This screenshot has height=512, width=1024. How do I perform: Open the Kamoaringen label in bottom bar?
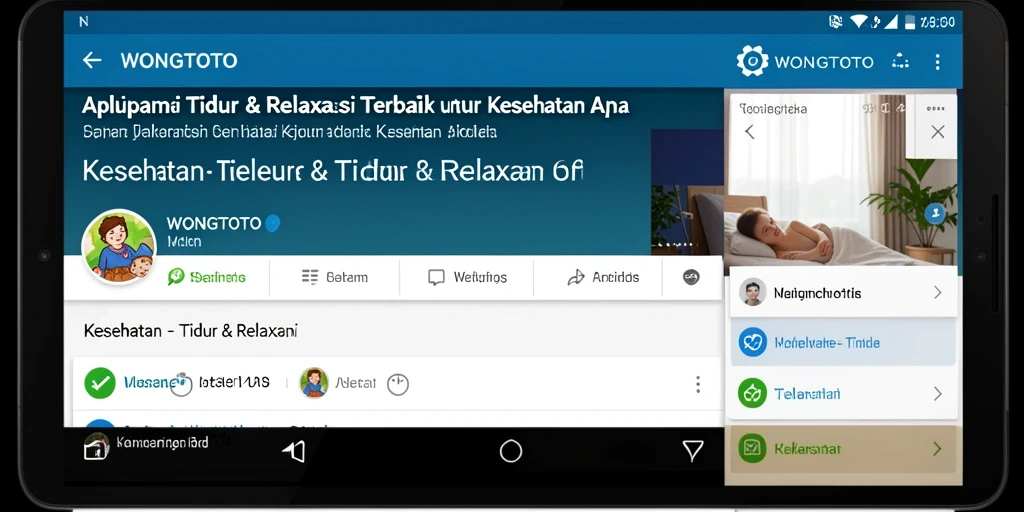[162, 443]
